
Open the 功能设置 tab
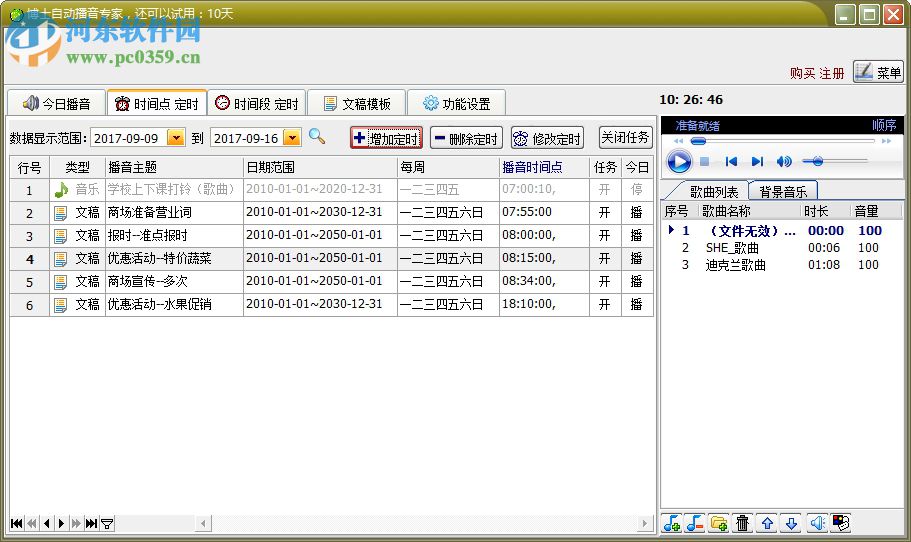456,103
